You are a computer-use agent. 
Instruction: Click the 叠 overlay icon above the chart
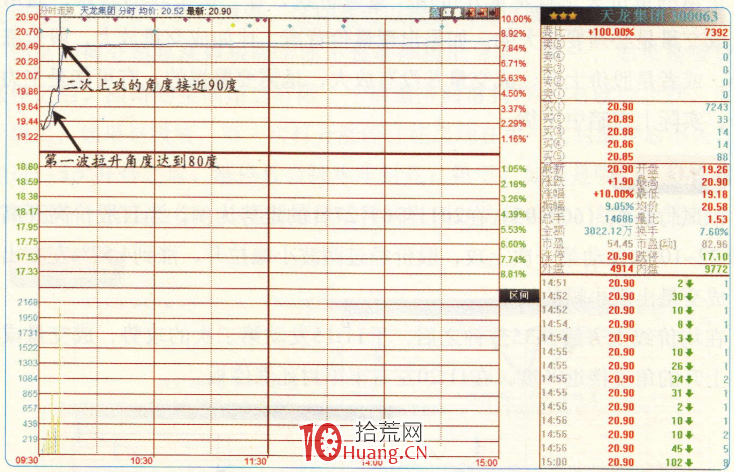[435, 13]
